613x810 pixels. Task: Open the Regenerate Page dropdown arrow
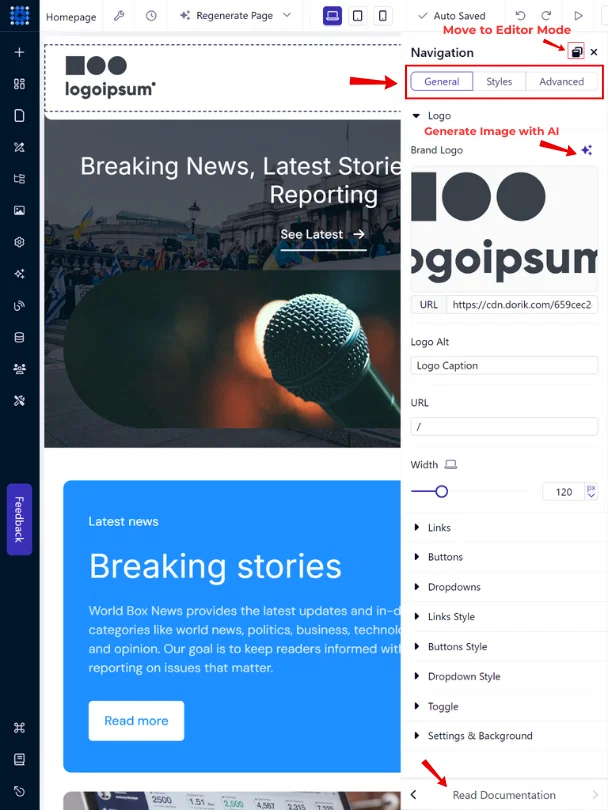pos(287,15)
